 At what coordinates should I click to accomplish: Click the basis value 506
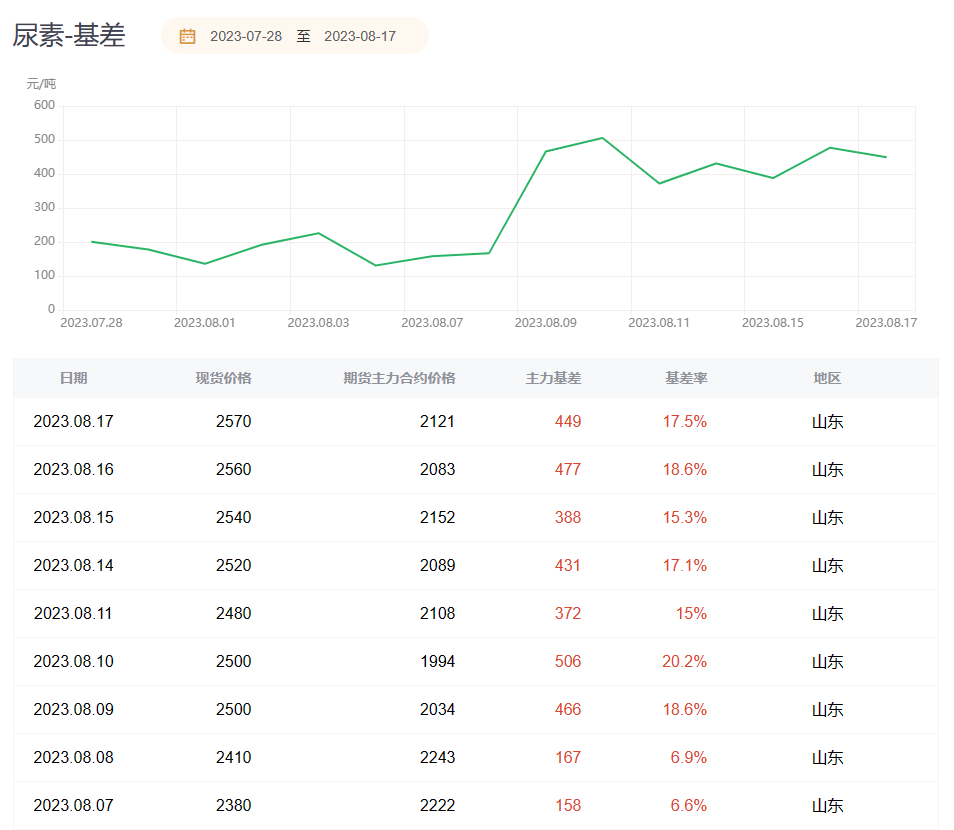(x=568, y=661)
